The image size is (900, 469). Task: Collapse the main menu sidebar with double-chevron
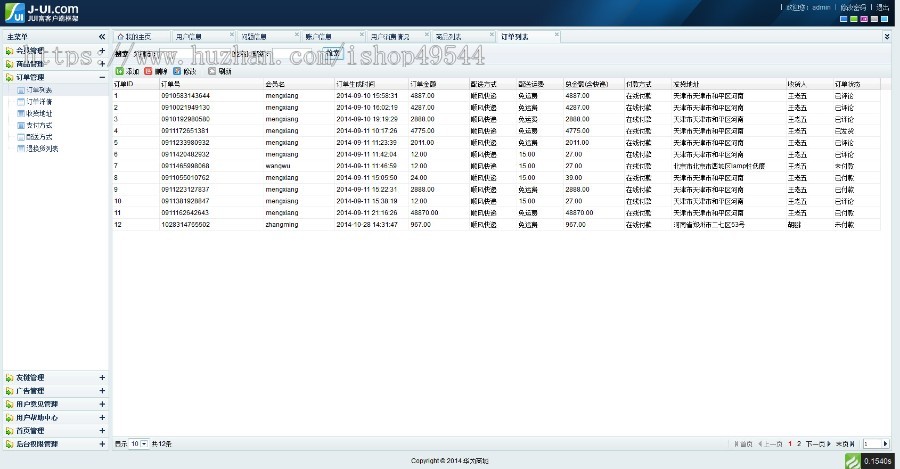click(x=102, y=37)
